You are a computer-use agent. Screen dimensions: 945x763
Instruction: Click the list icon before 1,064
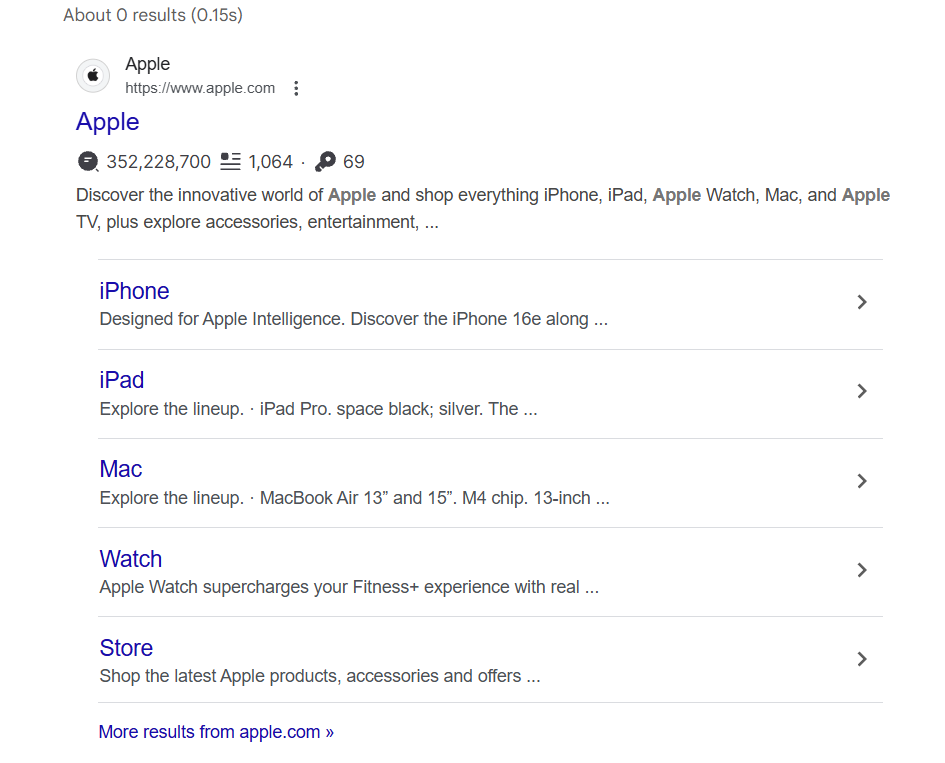(x=230, y=162)
